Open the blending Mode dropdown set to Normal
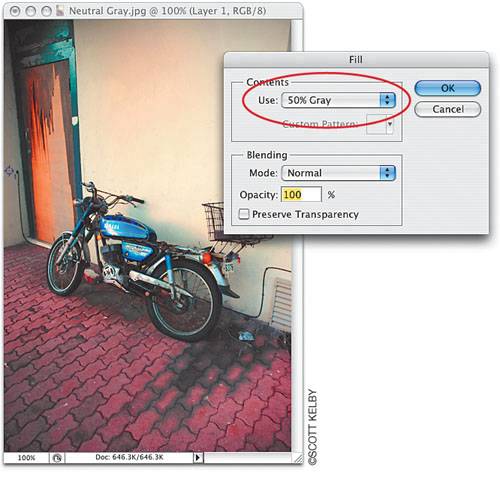Image resolution: width=500 pixels, height=479 pixels. tap(338, 173)
